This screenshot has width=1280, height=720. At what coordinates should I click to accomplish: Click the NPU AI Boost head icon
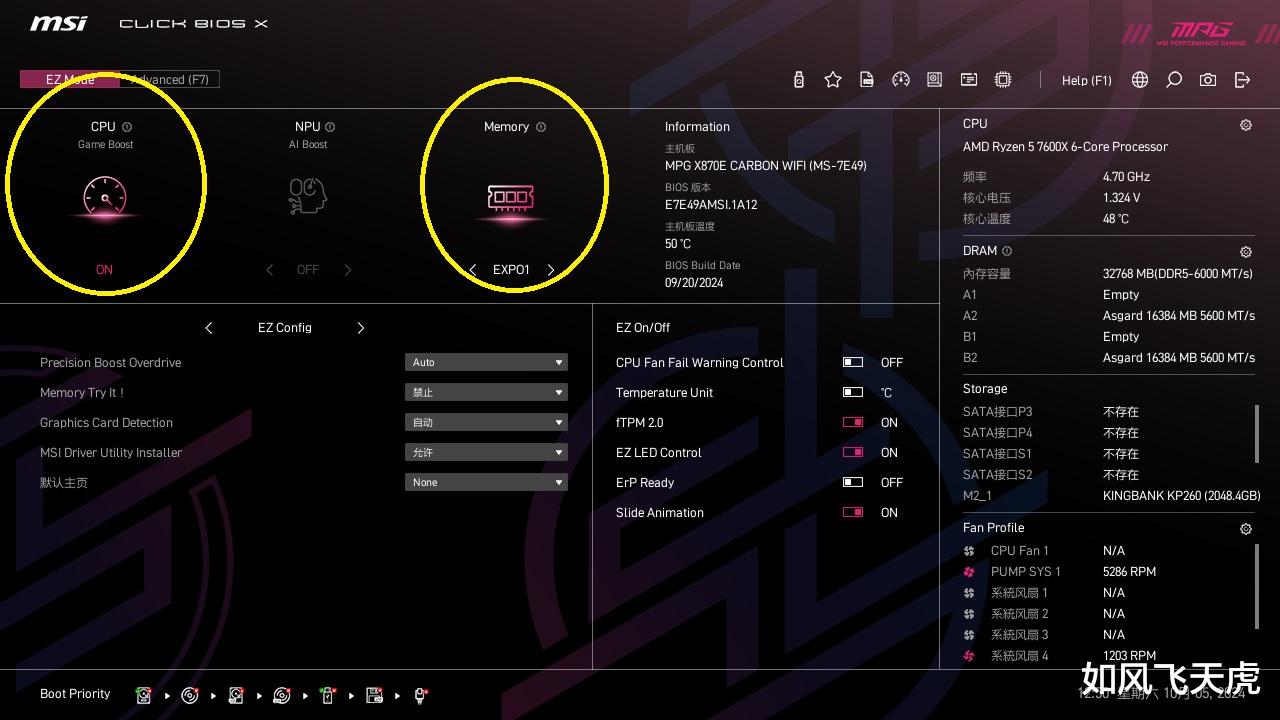coord(308,197)
